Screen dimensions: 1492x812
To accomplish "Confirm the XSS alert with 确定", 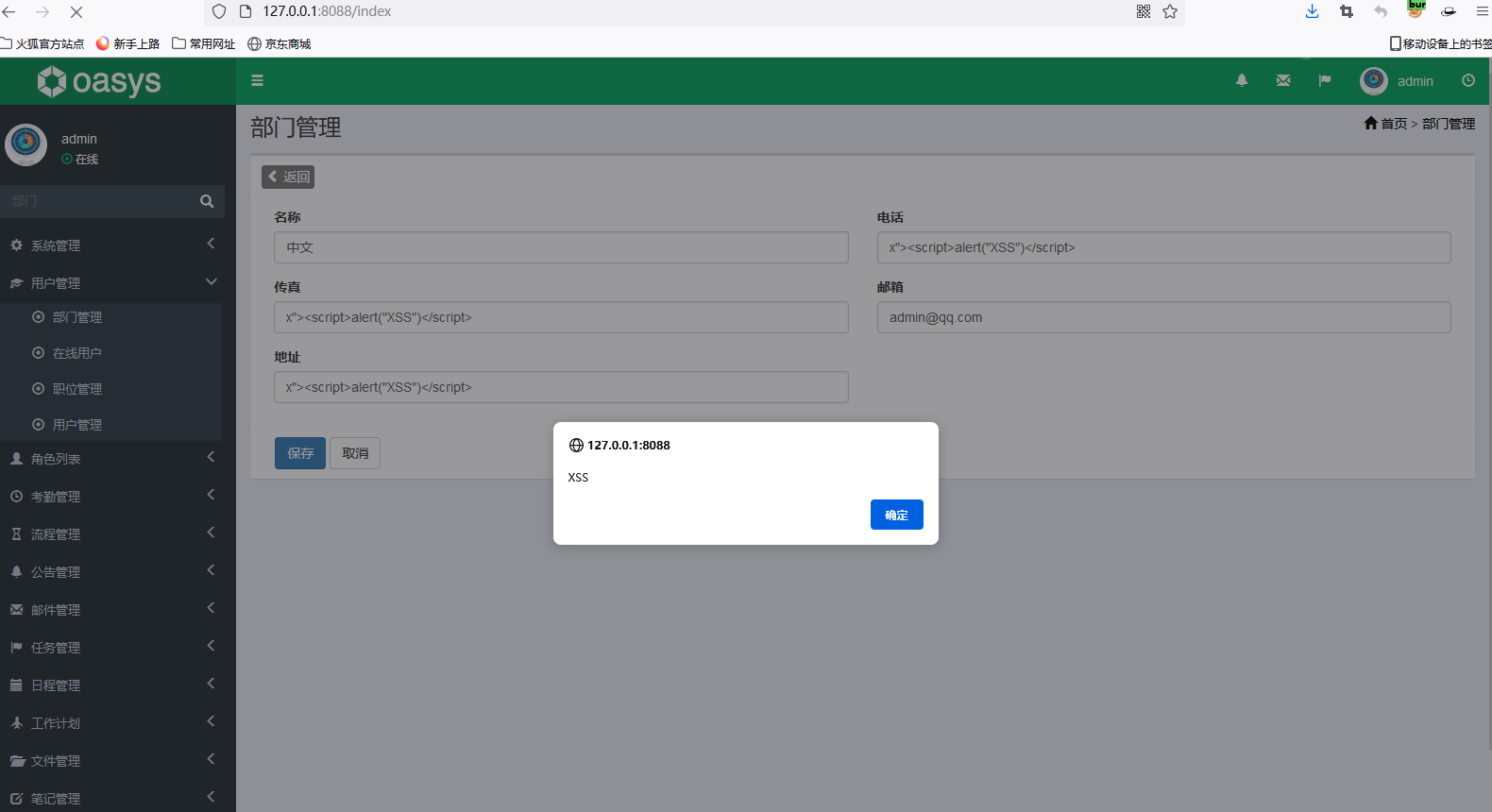I will [897, 515].
